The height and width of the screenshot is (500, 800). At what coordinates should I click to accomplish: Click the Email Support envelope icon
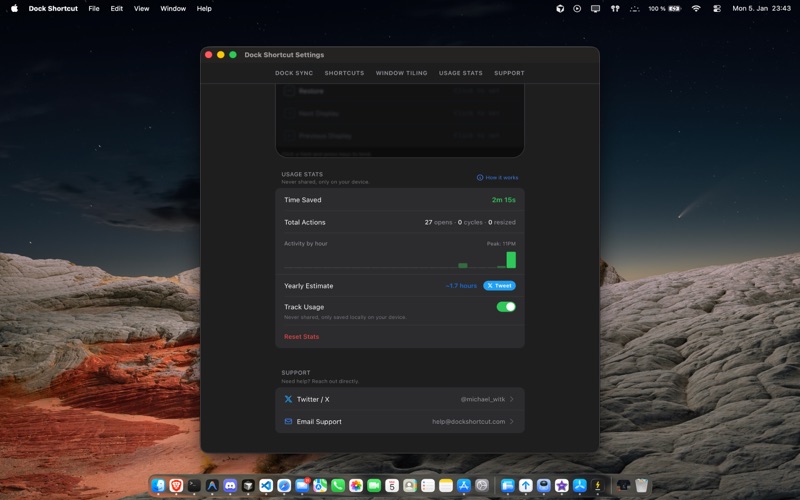pos(288,421)
